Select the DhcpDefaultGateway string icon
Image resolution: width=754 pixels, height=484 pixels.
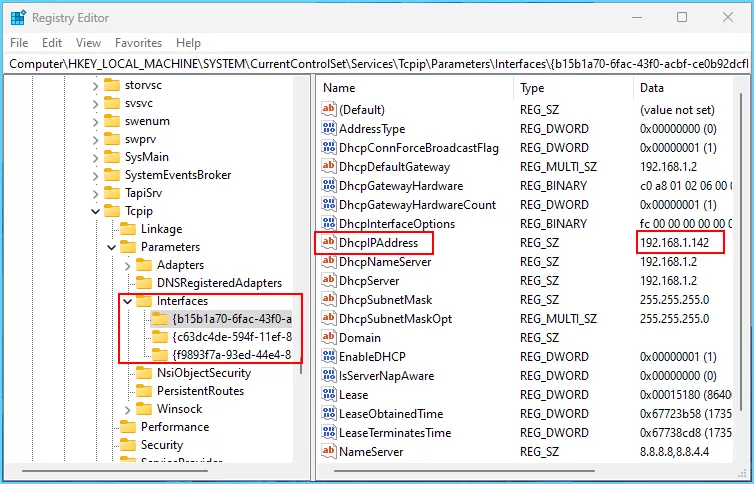click(329, 166)
